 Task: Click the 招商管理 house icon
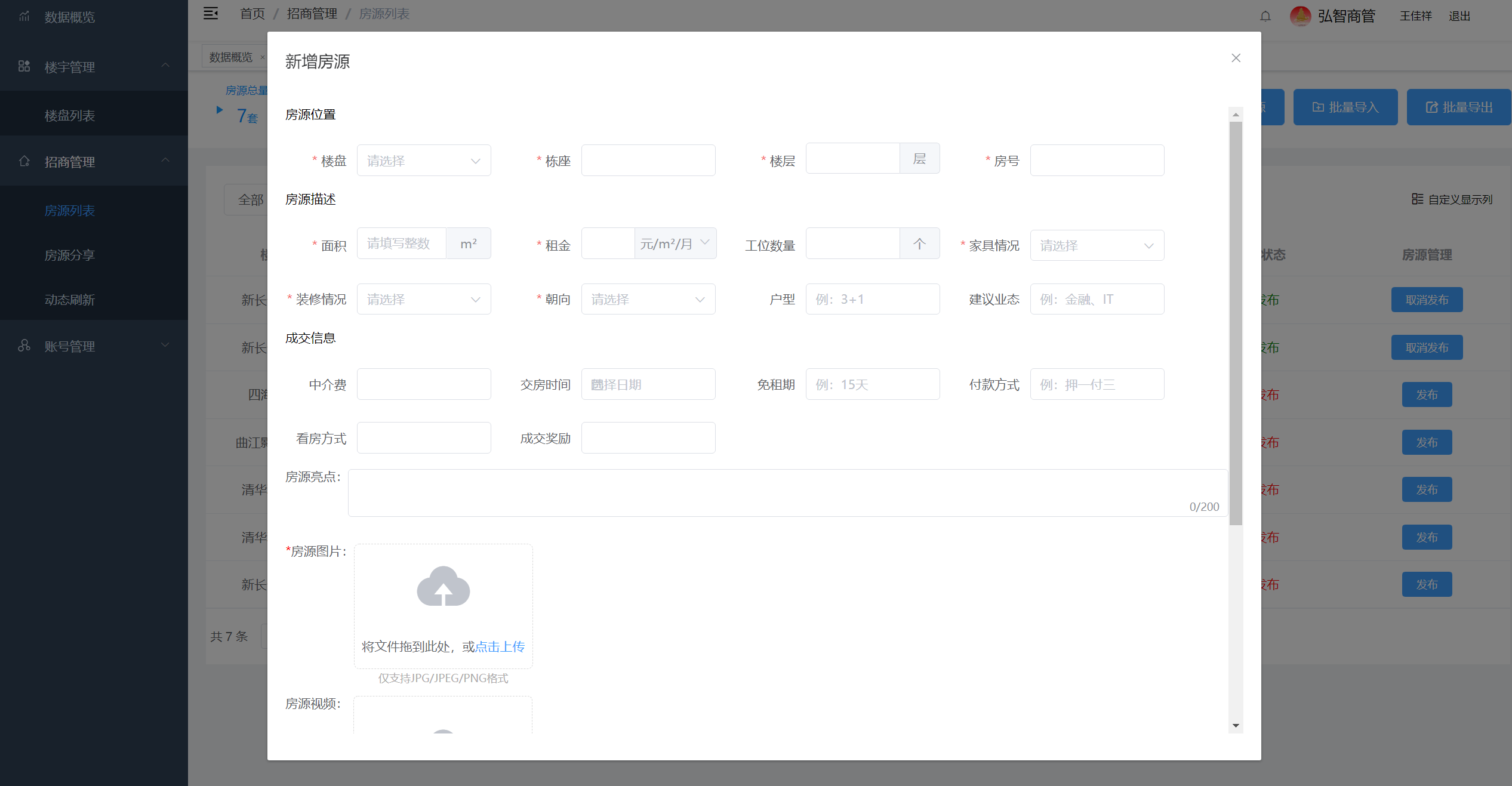click(24, 161)
